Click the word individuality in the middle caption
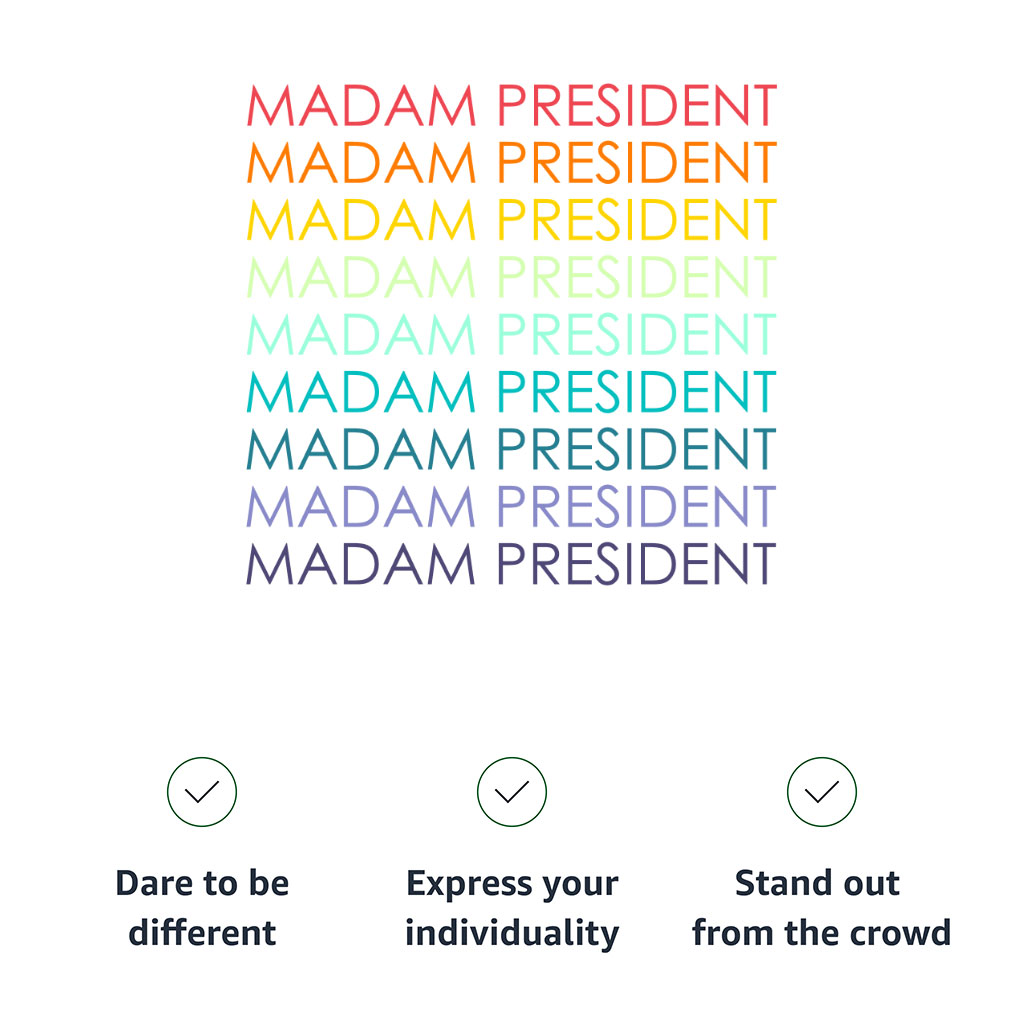 [x=512, y=934]
